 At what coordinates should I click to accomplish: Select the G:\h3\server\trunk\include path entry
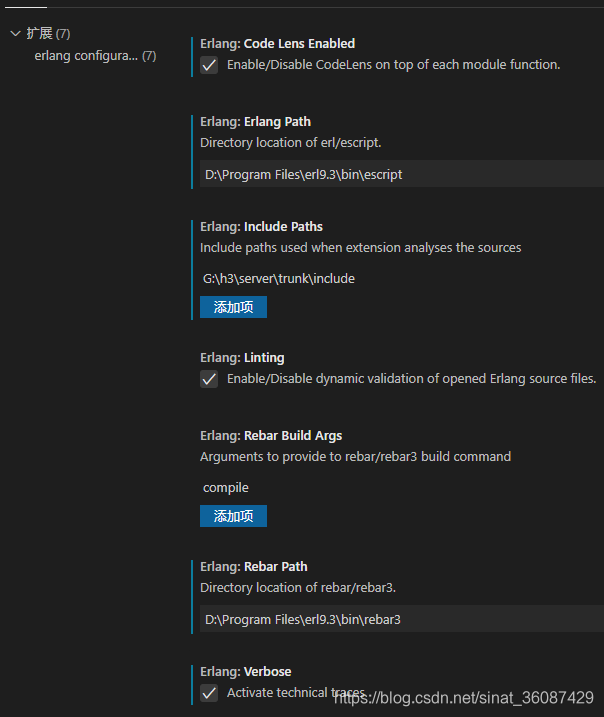click(278, 278)
